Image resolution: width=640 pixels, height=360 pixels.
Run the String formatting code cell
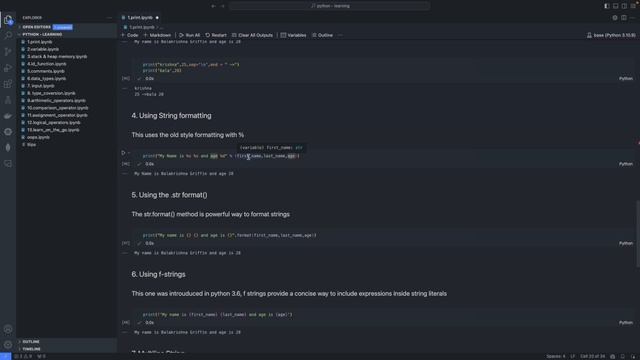point(123,153)
